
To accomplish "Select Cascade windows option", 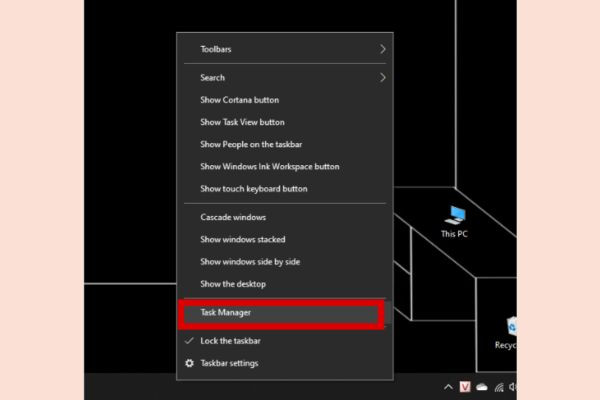I will (x=284, y=217).
